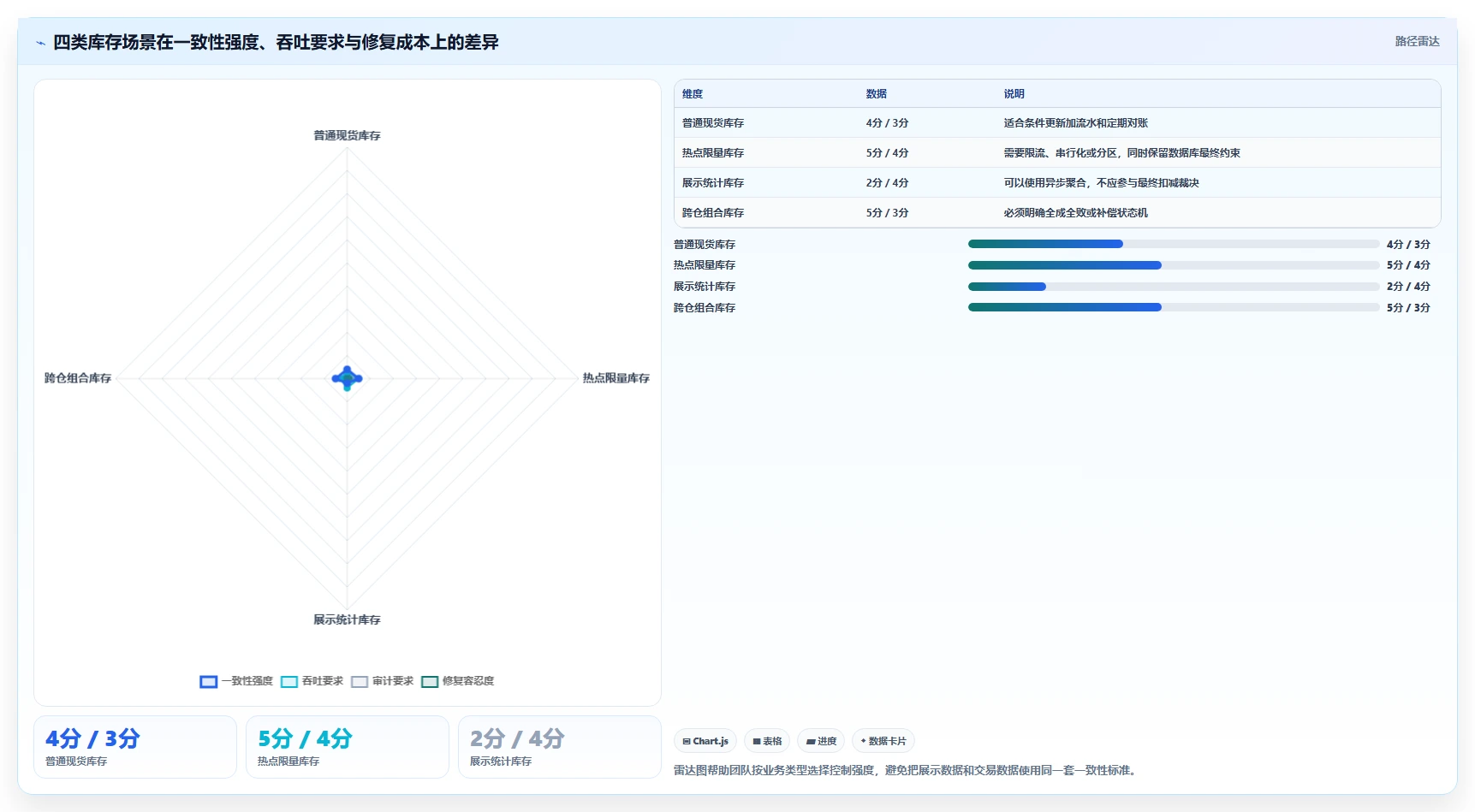Click the 进度 tag chip

pos(821,741)
